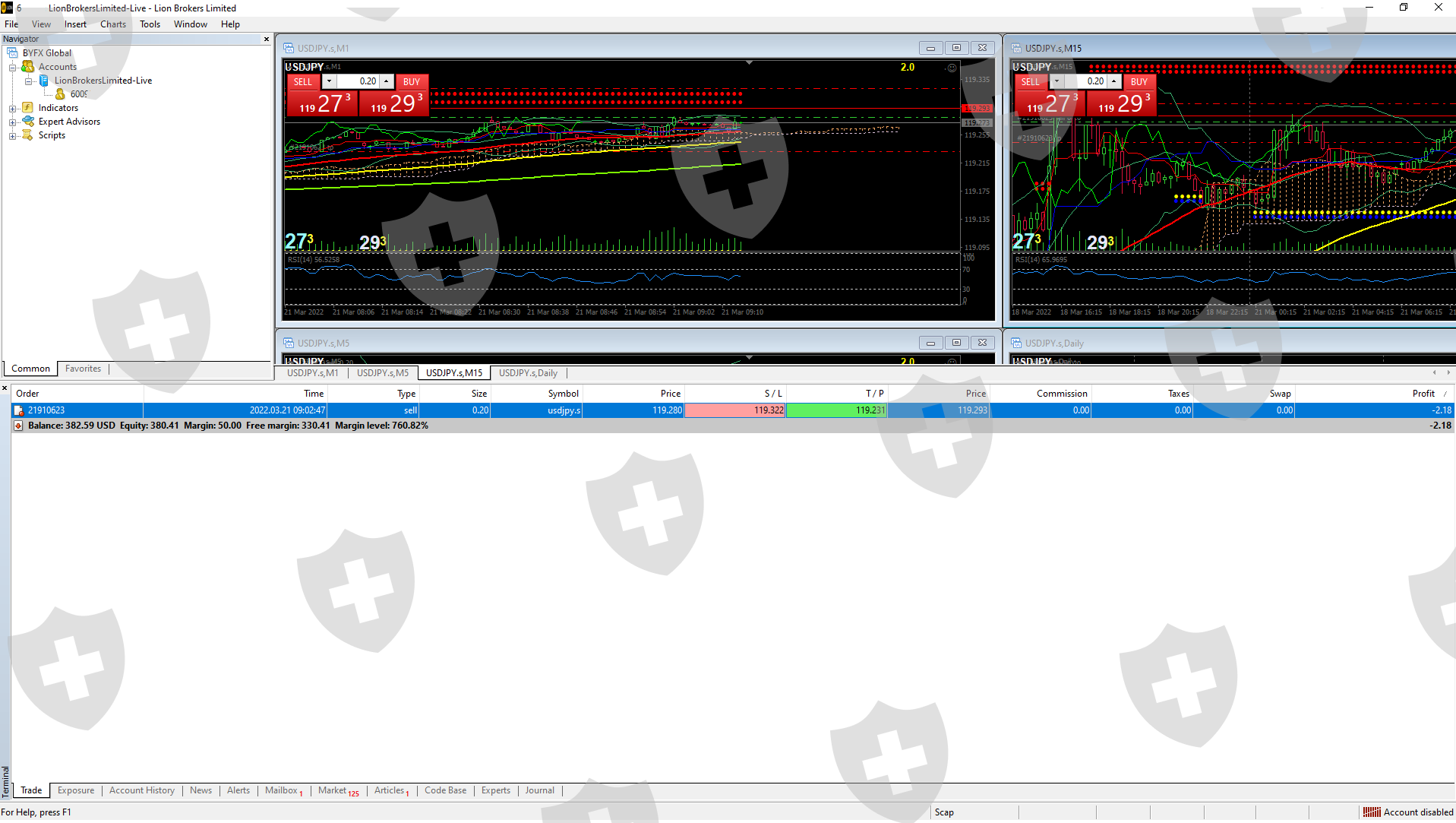The width and height of the screenshot is (1456, 823).
Task: Click the 119.27 sell price on M1 chart
Action: (322, 103)
